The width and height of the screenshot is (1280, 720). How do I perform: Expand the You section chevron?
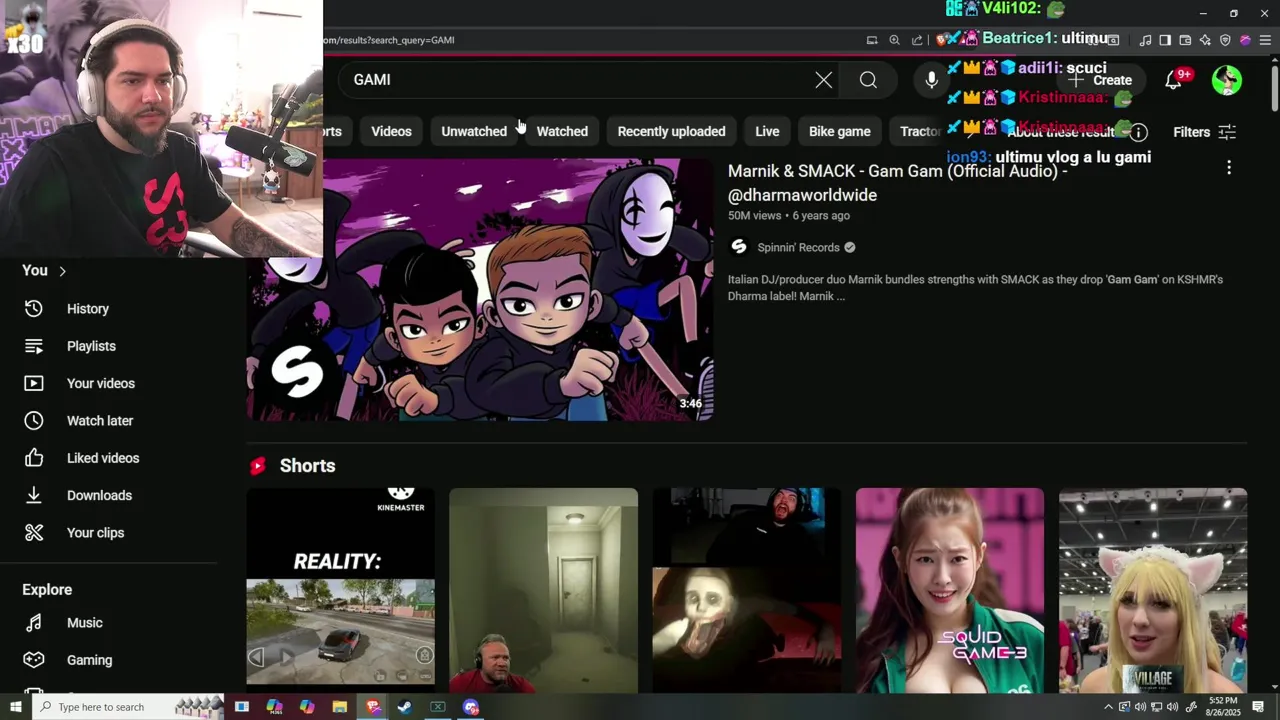[x=62, y=271]
